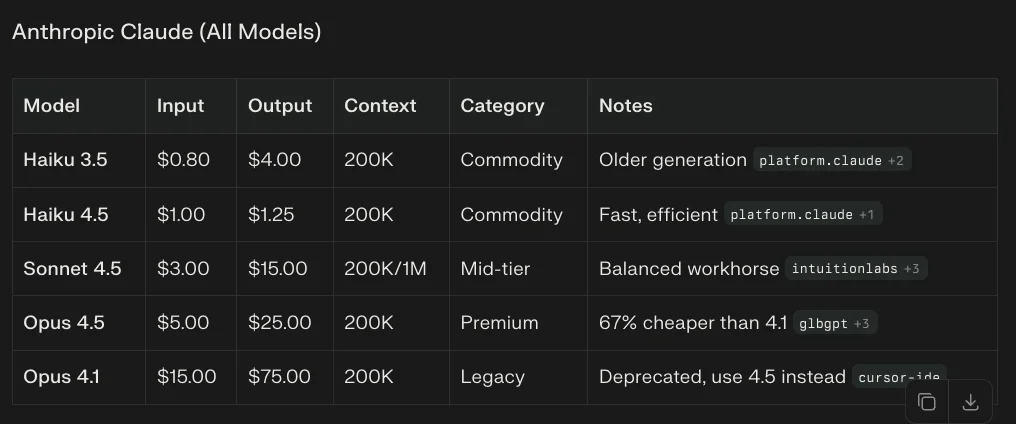
Task: Select the Opus 4.1 model cell
Action: point(64,377)
